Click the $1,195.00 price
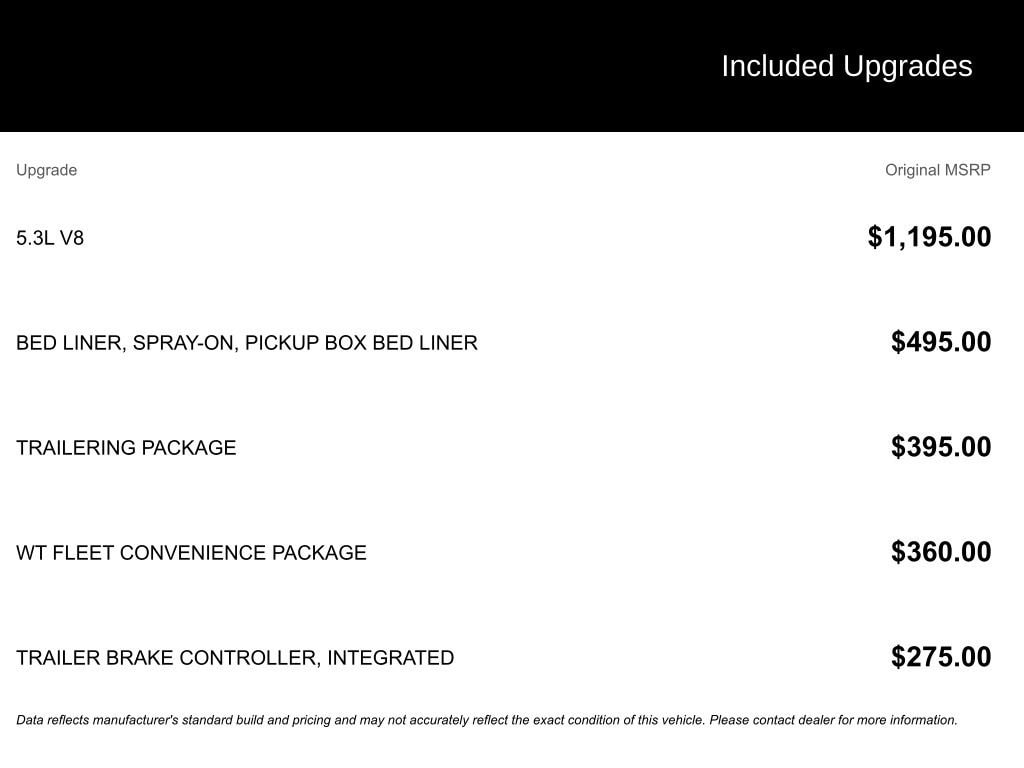The width and height of the screenshot is (1024, 768). (929, 237)
